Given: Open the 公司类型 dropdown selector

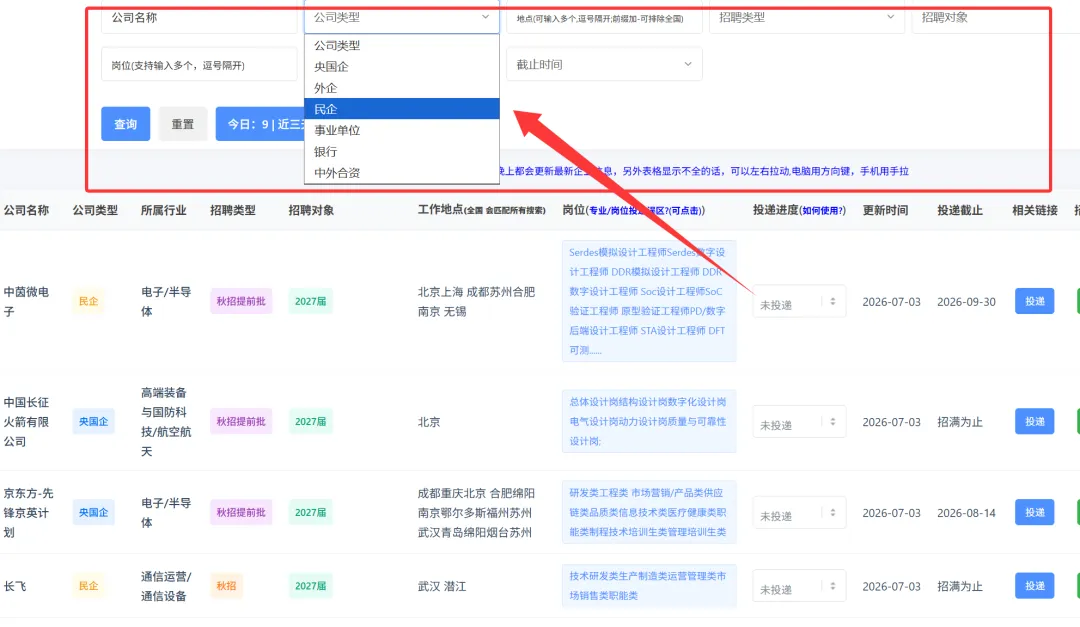Looking at the screenshot, I should click(x=402, y=17).
